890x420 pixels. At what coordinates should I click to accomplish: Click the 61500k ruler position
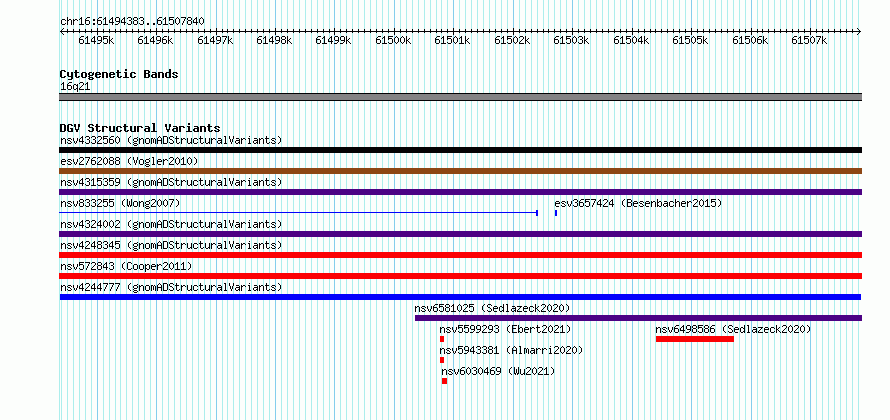[393, 40]
